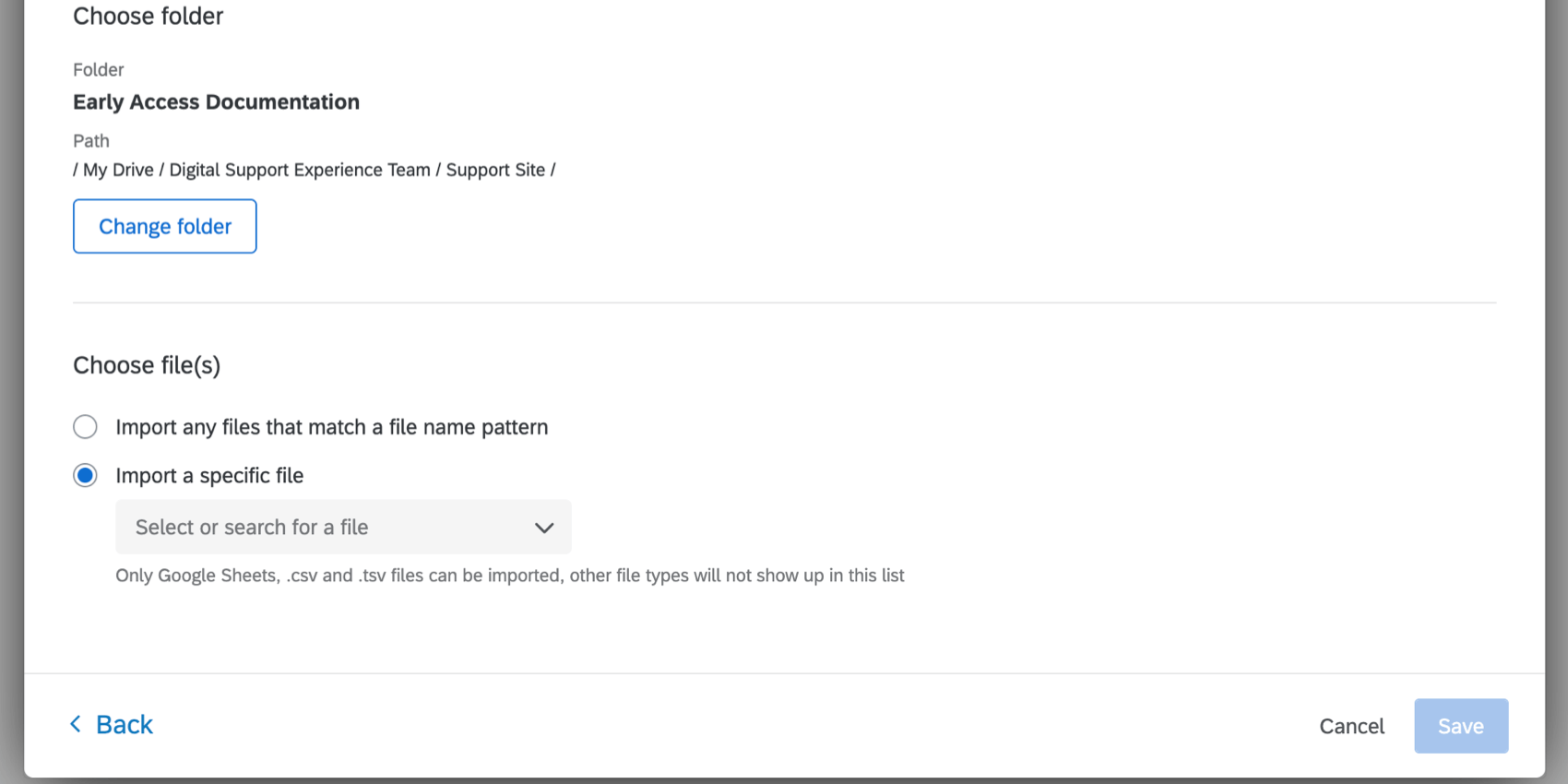Click the chevron arrow in the file dropdown
The width and height of the screenshot is (1568, 784).
pyautogui.click(x=544, y=528)
